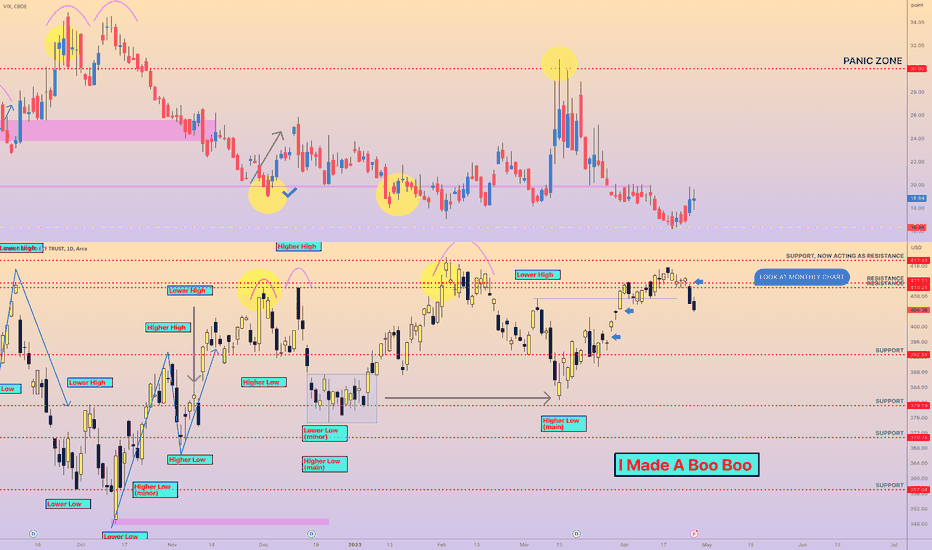Click the dividend D marker just before 2023
The height and width of the screenshot is (550, 932).
coord(311,534)
